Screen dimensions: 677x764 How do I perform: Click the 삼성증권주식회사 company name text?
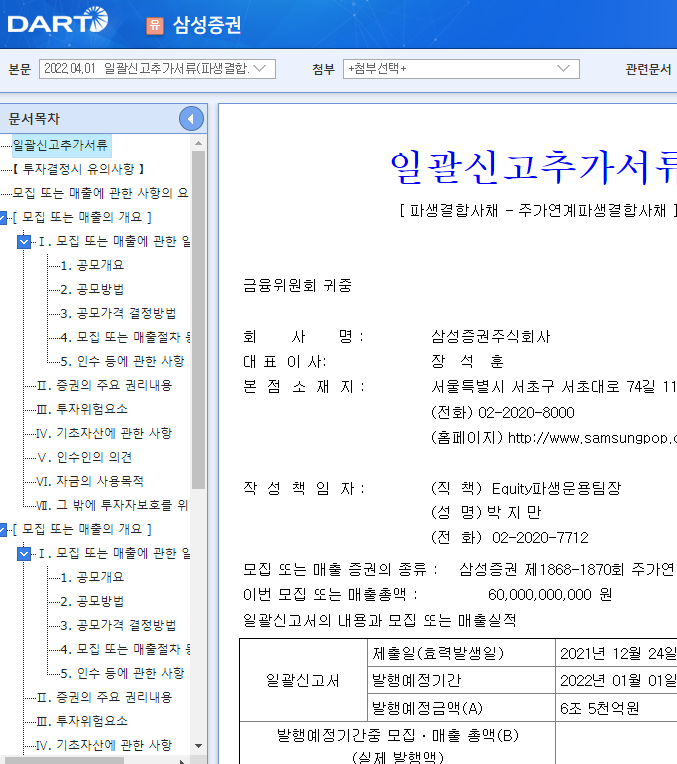tap(491, 337)
